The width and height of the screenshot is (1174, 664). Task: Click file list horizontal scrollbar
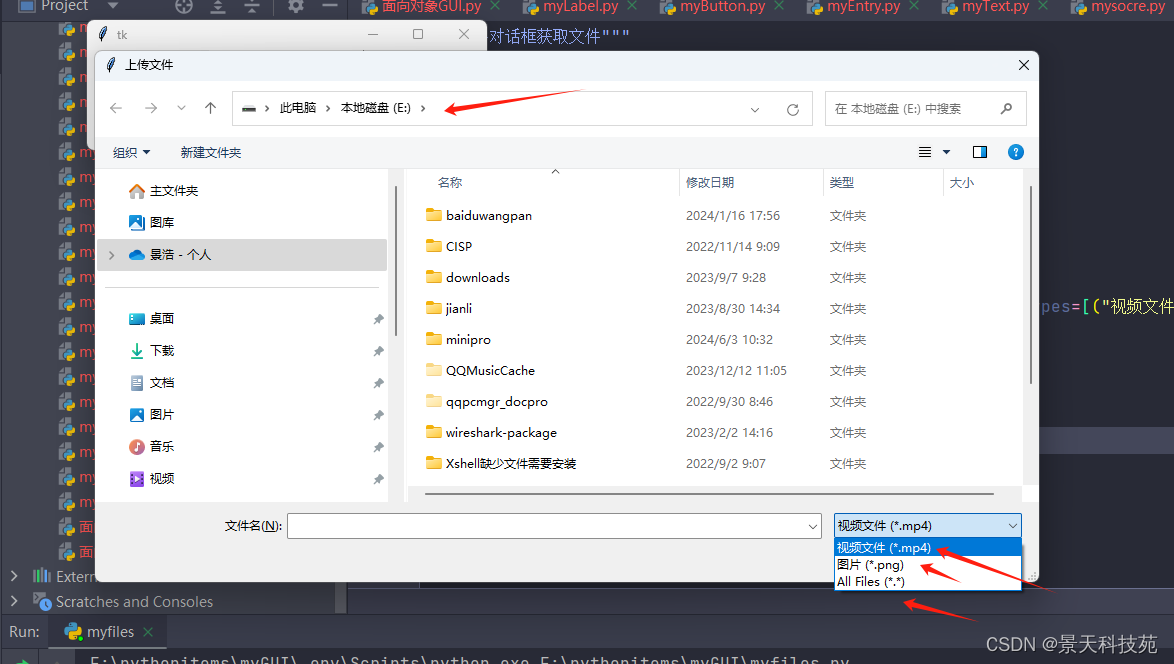point(709,494)
